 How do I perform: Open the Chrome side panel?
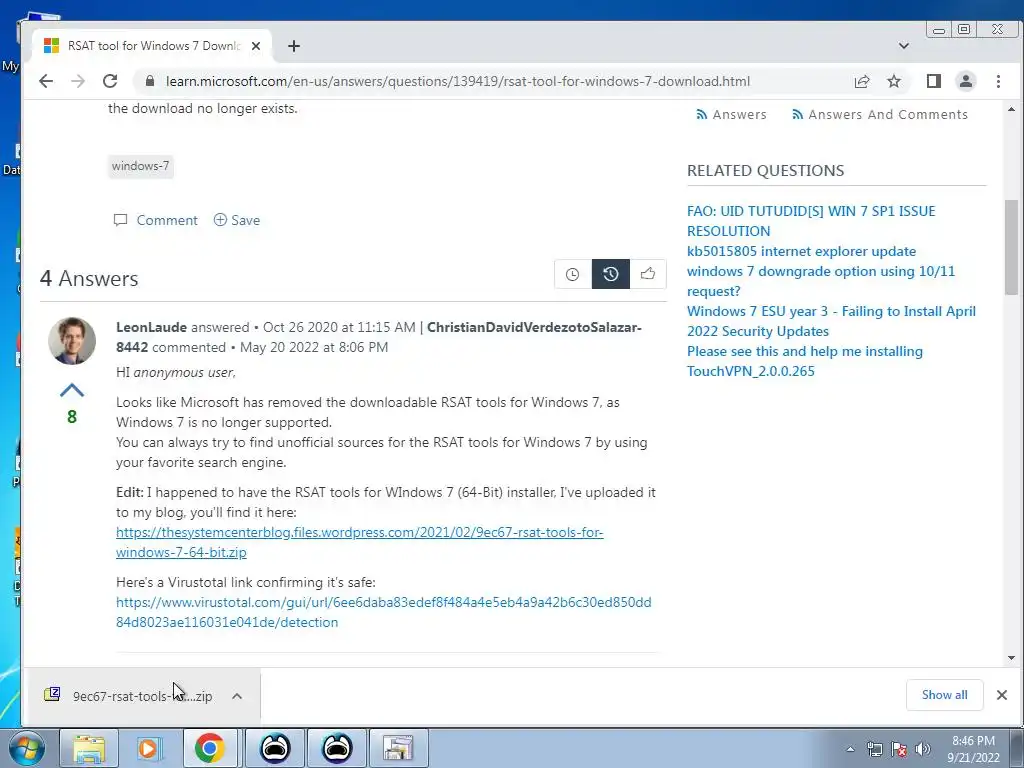pos(933,81)
